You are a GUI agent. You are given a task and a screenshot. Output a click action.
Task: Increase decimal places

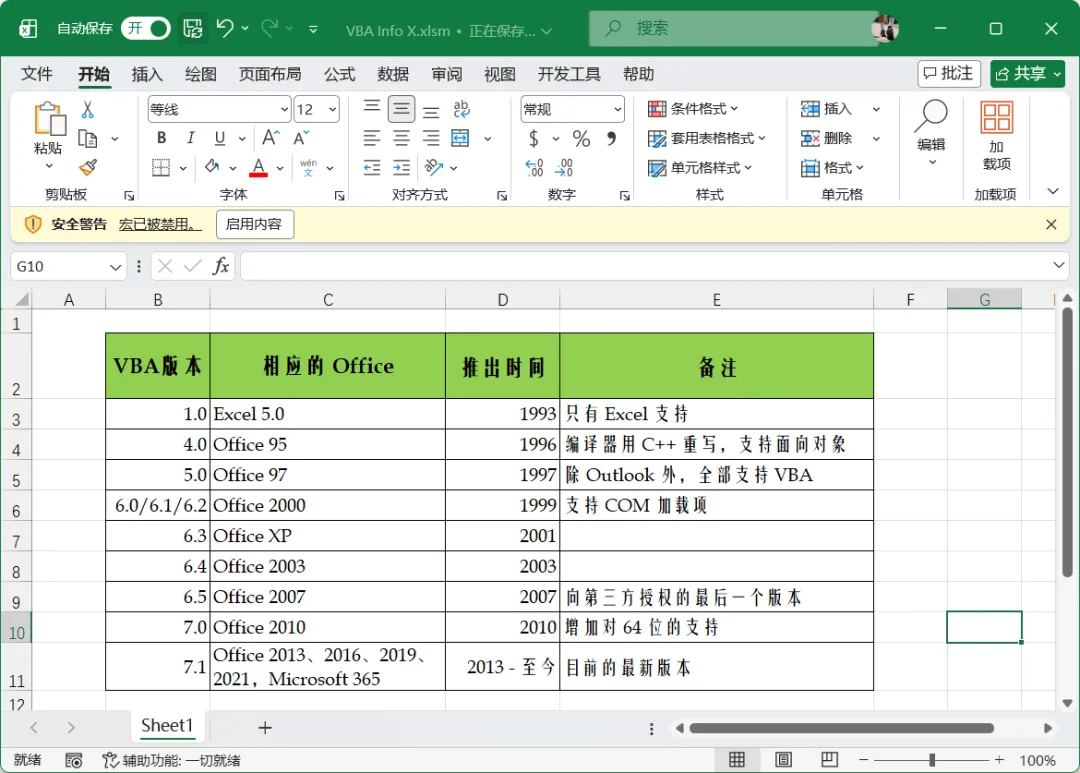(x=534, y=167)
